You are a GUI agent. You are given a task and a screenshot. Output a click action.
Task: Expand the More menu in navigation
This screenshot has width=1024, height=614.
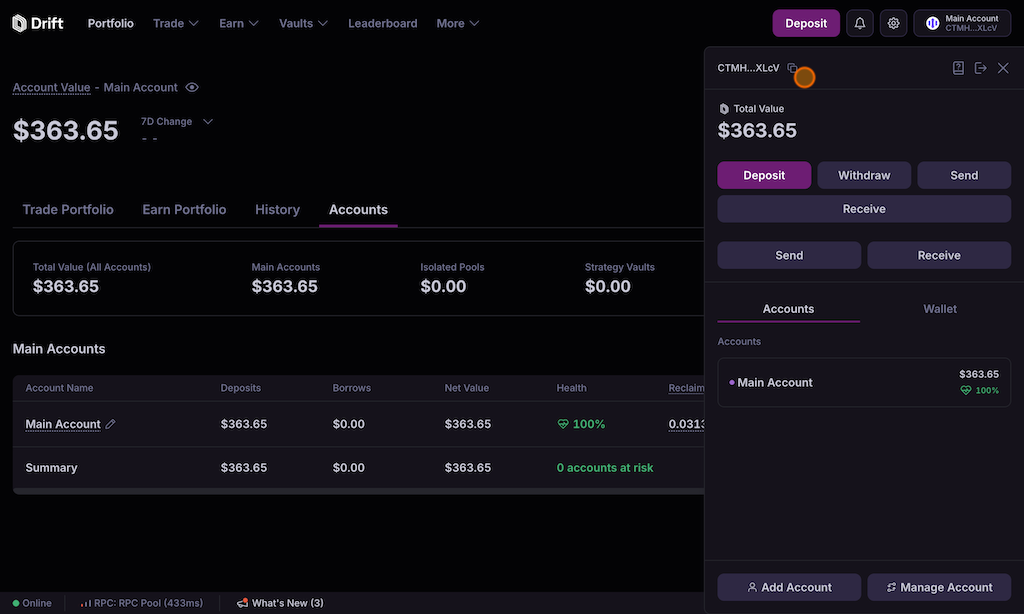click(458, 23)
